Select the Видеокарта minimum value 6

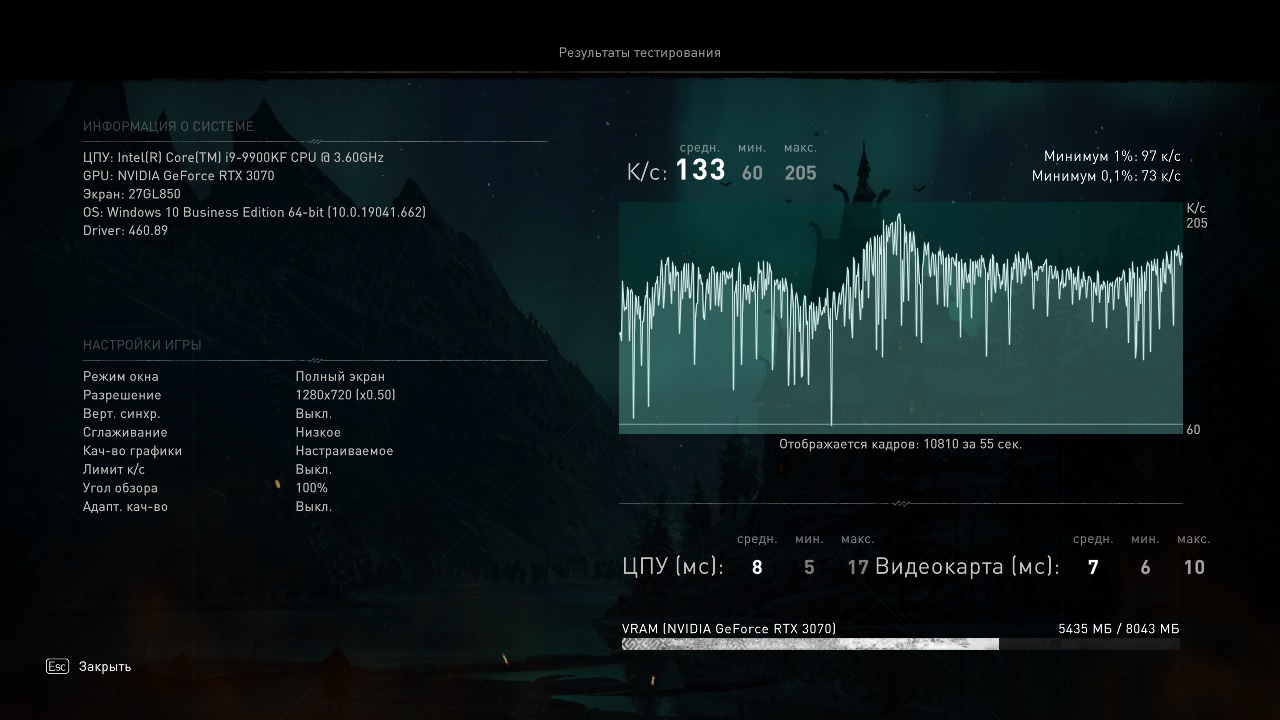[x=1145, y=568]
